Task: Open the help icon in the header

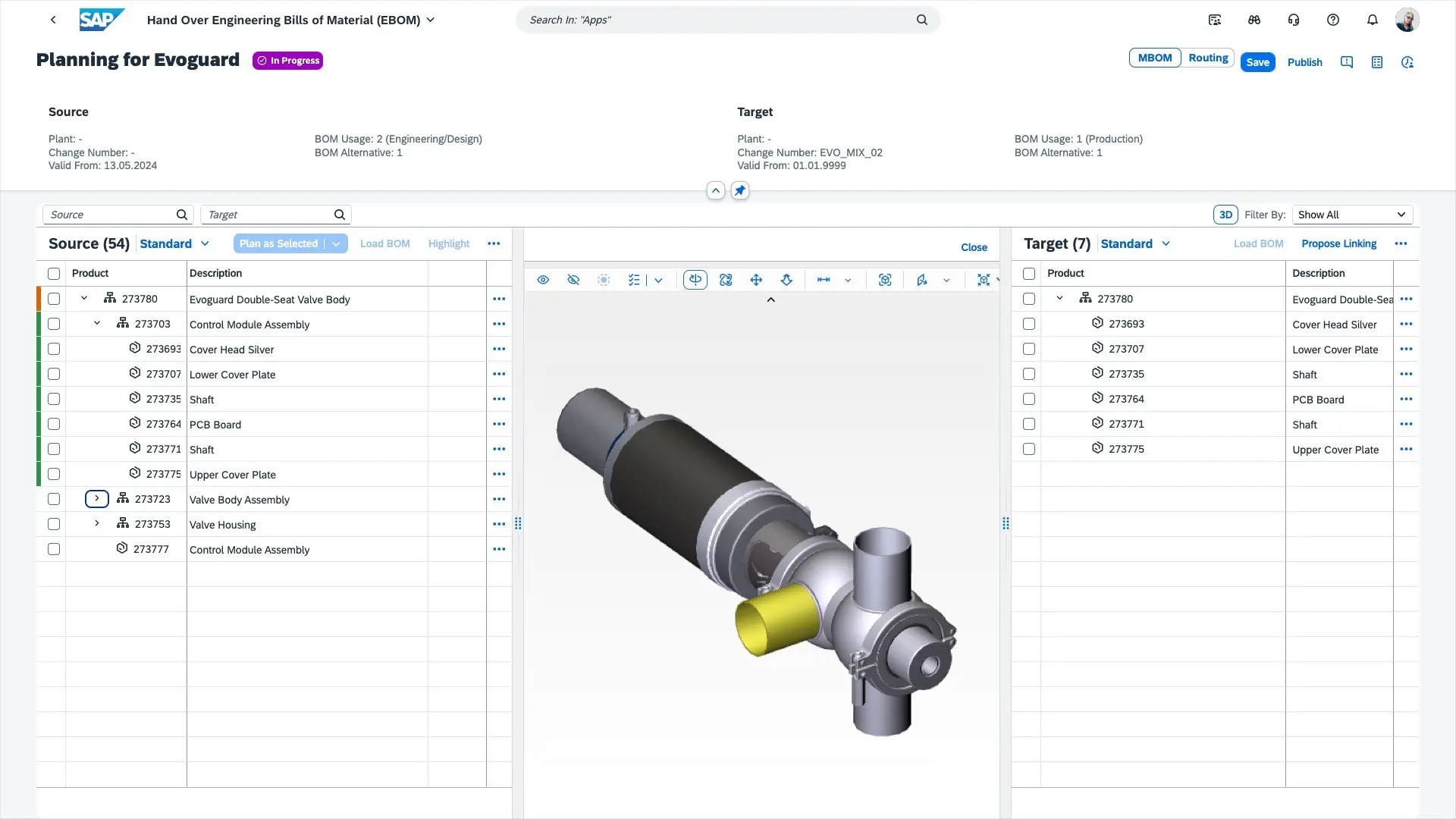Action: coord(1332,20)
